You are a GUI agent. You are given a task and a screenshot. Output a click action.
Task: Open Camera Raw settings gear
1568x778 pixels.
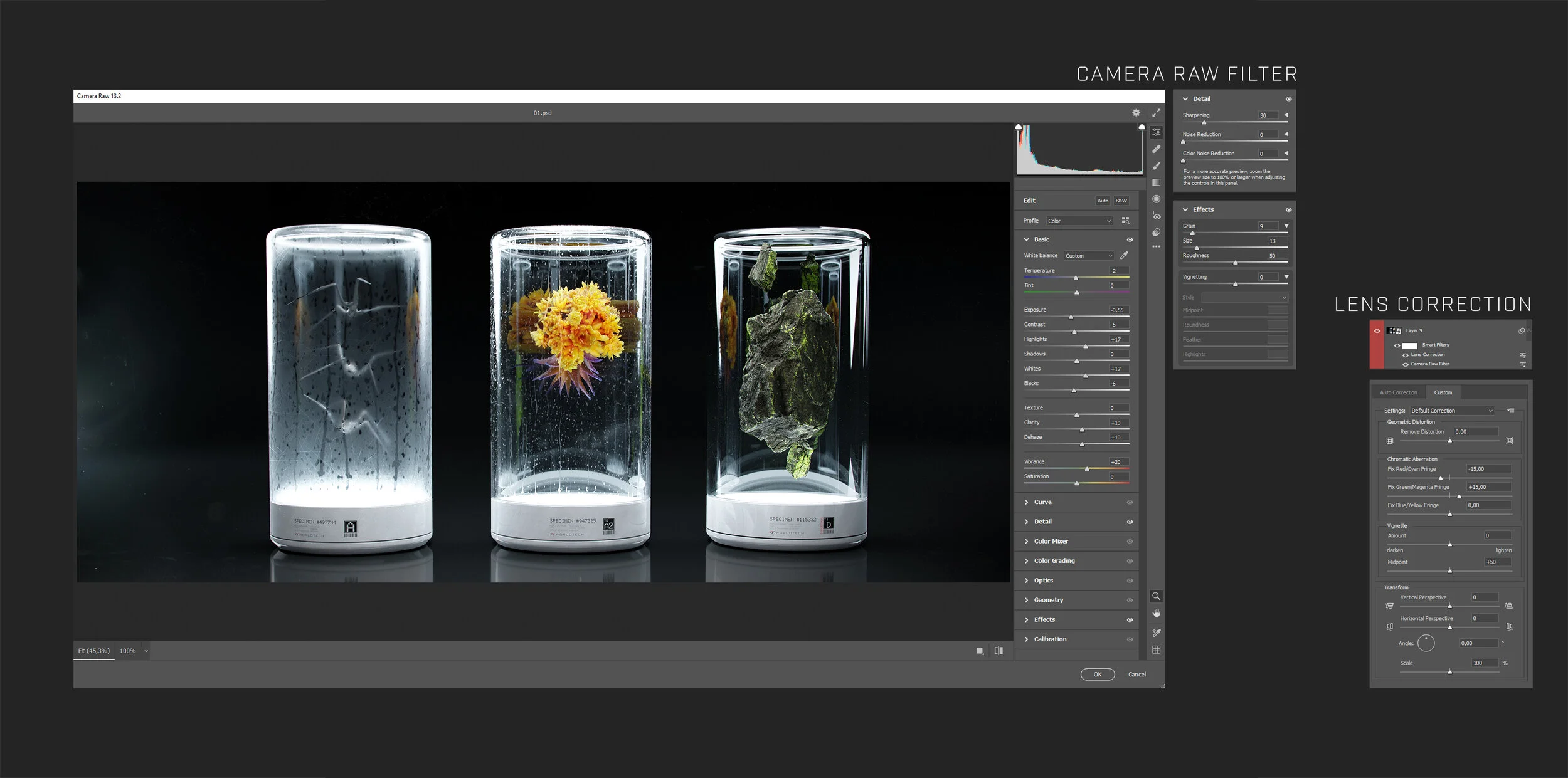click(1136, 113)
